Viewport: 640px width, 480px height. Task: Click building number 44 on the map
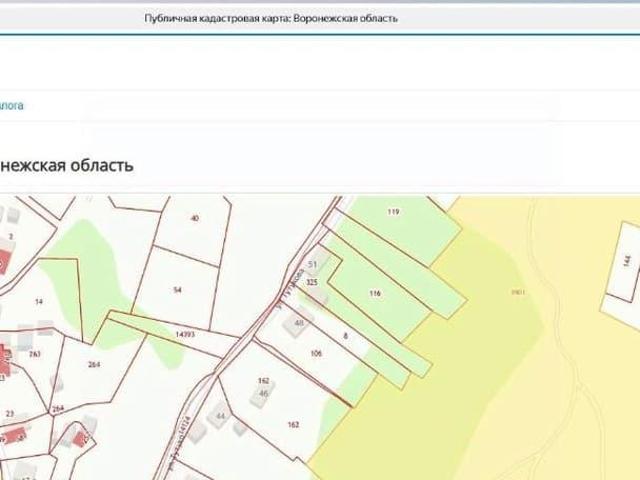[220, 416]
